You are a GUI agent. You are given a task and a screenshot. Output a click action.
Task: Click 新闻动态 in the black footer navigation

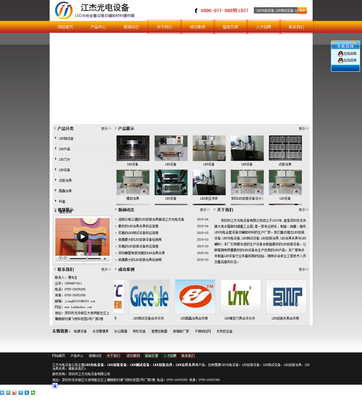coord(95,356)
